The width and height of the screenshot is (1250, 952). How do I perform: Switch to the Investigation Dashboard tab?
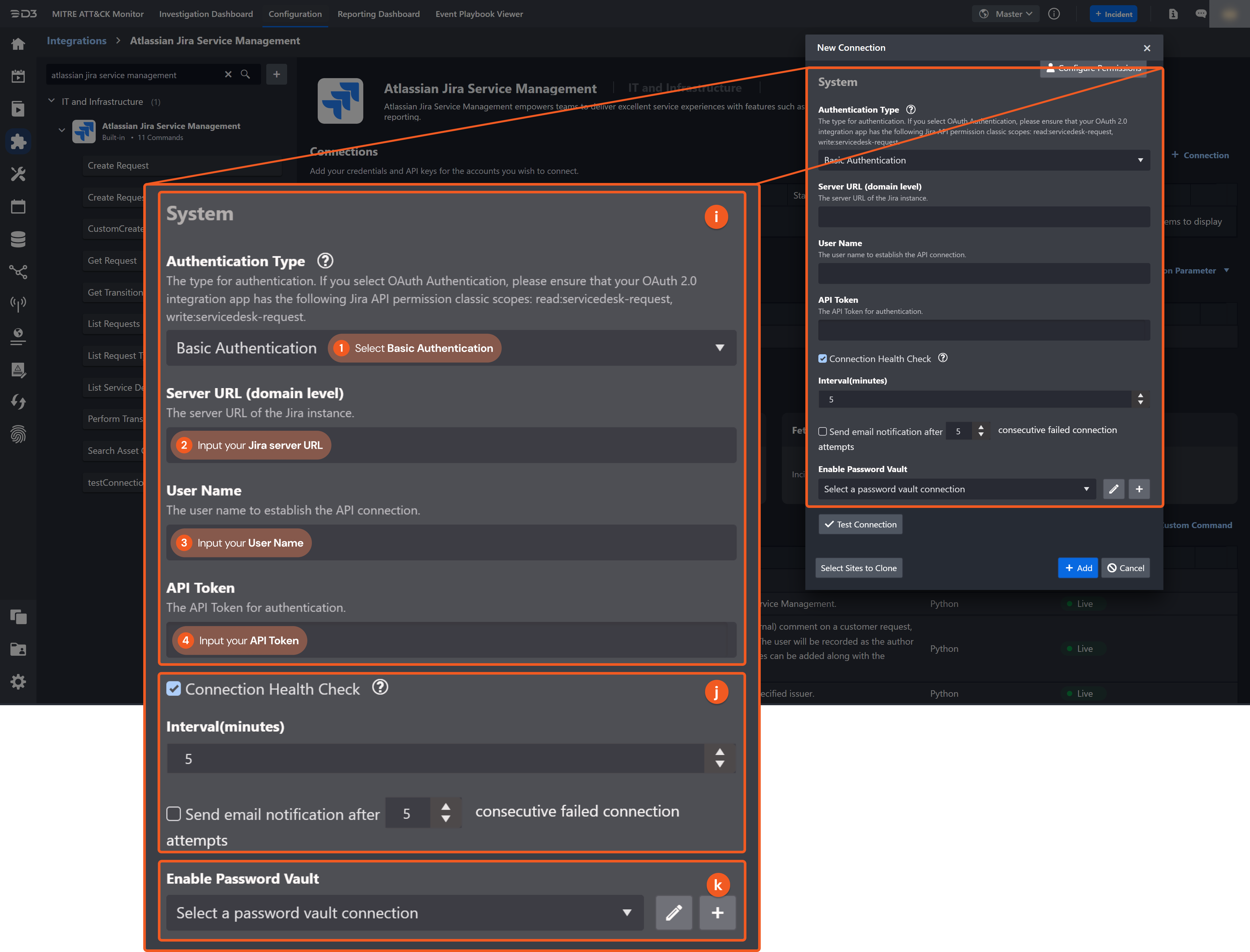click(x=206, y=14)
